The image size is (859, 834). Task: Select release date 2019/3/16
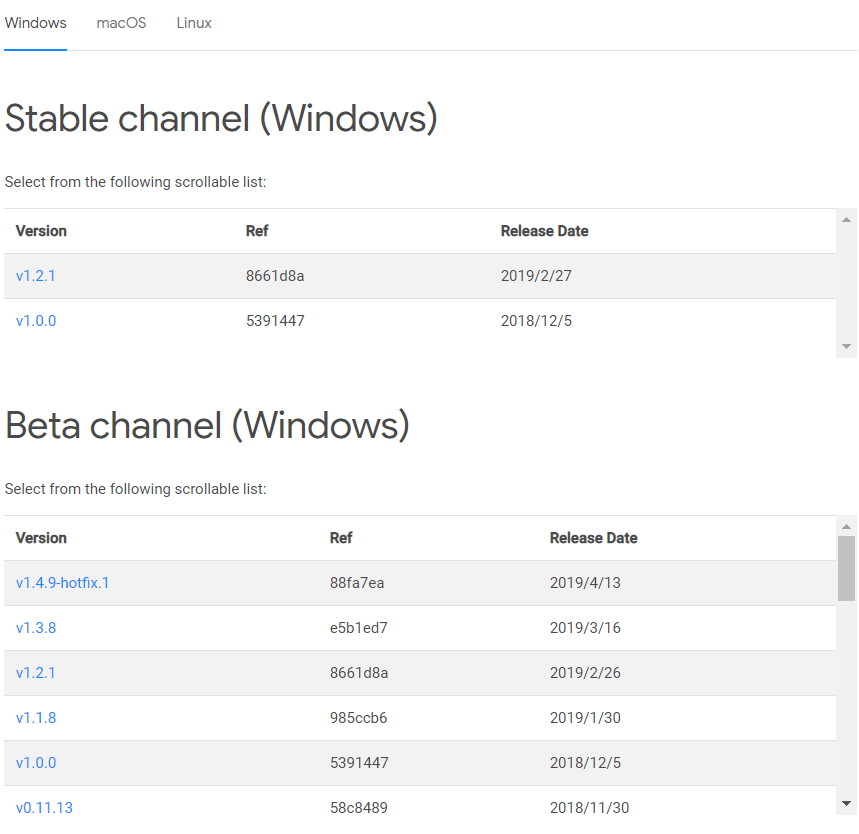585,627
